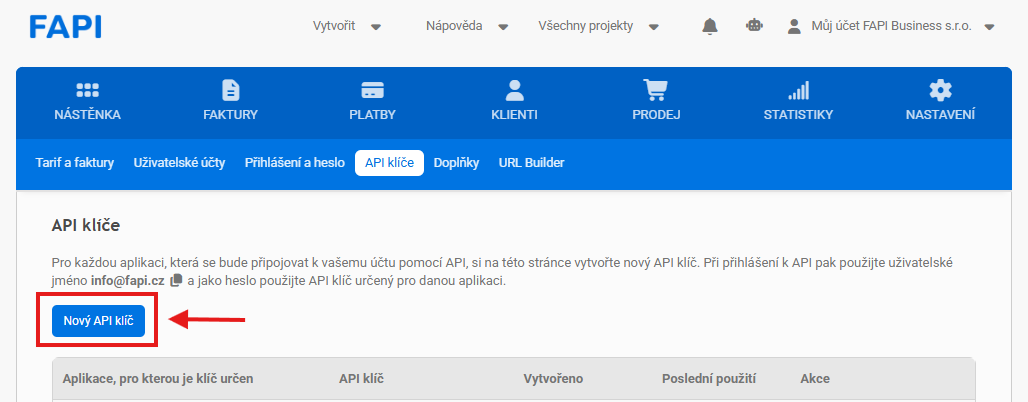Expand the Nápověda dropdown menu
This screenshot has height=402, width=1028.
point(467,26)
